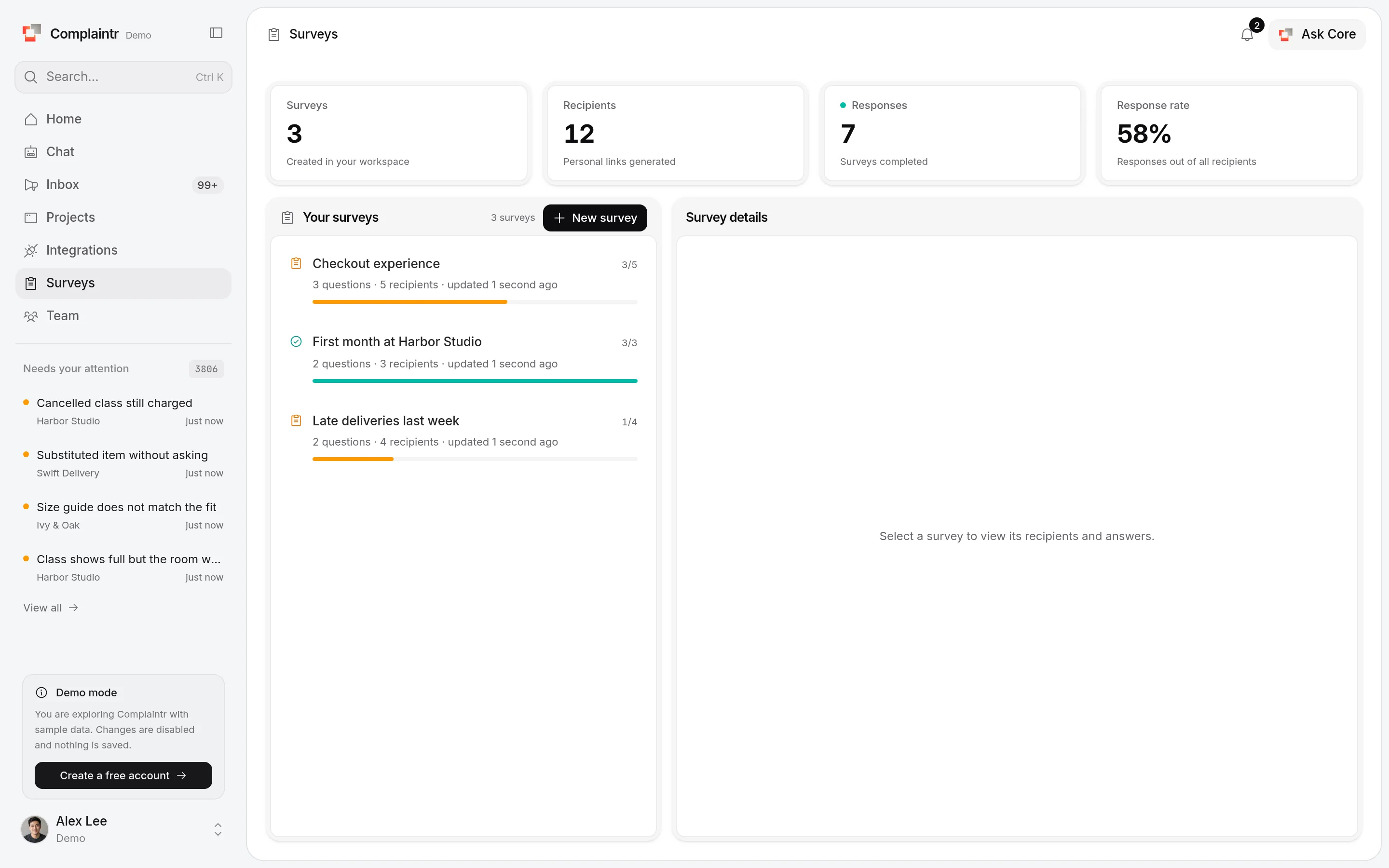Image resolution: width=1389 pixels, height=868 pixels.
Task: Collapse the sidebar with the panel icon
Action: pyautogui.click(x=216, y=33)
